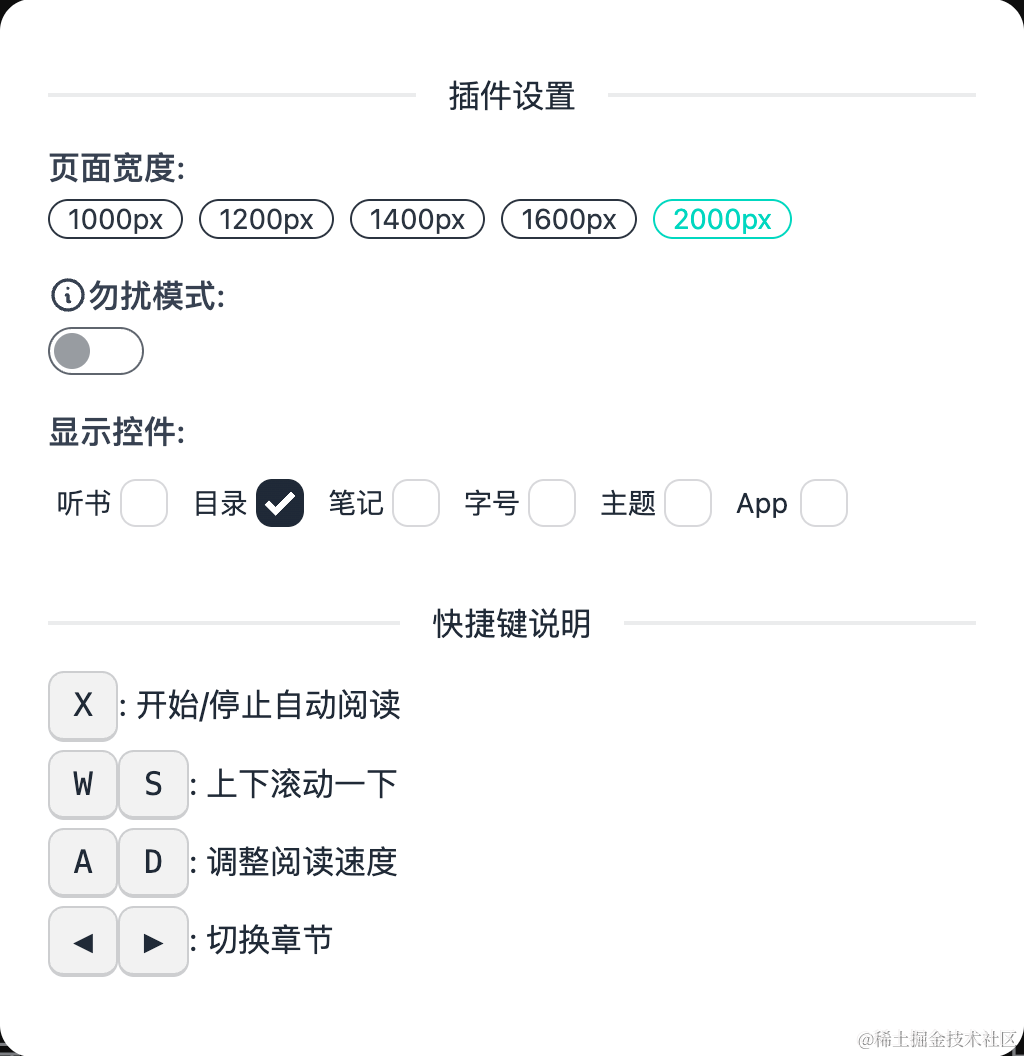
Task: Click the W key in shortcut instructions
Action: click(x=82, y=784)
